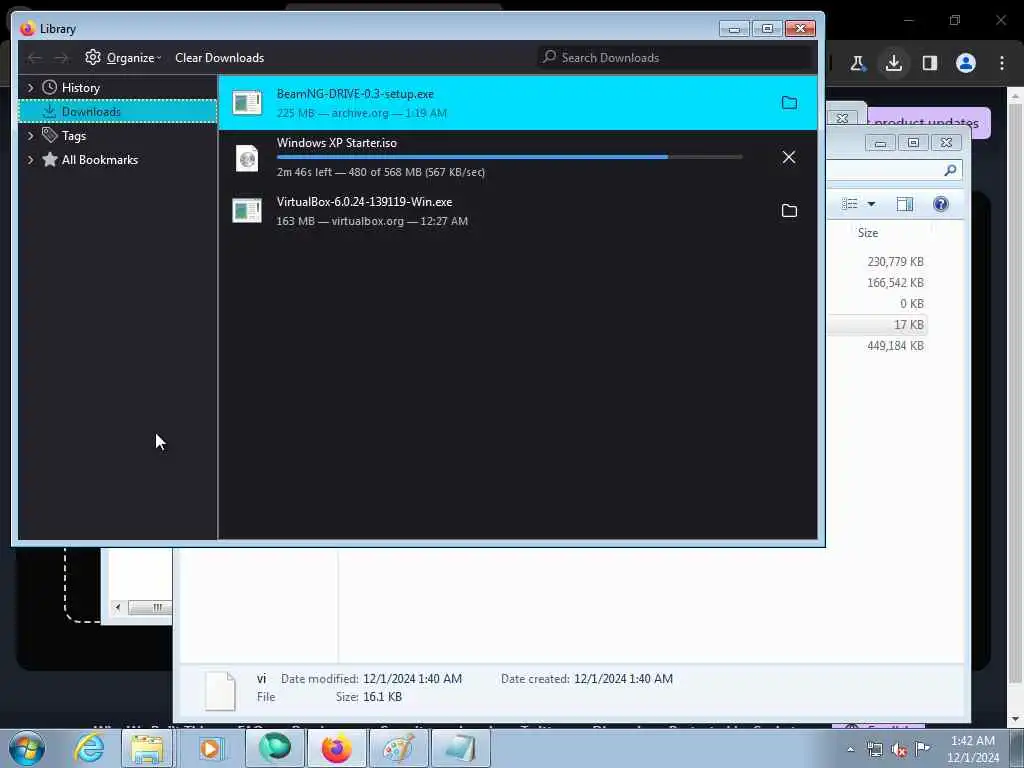The height and width of the screenshot is (768, 1024).
Task: Switch to Firefox on taskbar
Action: tap(336, 748)
